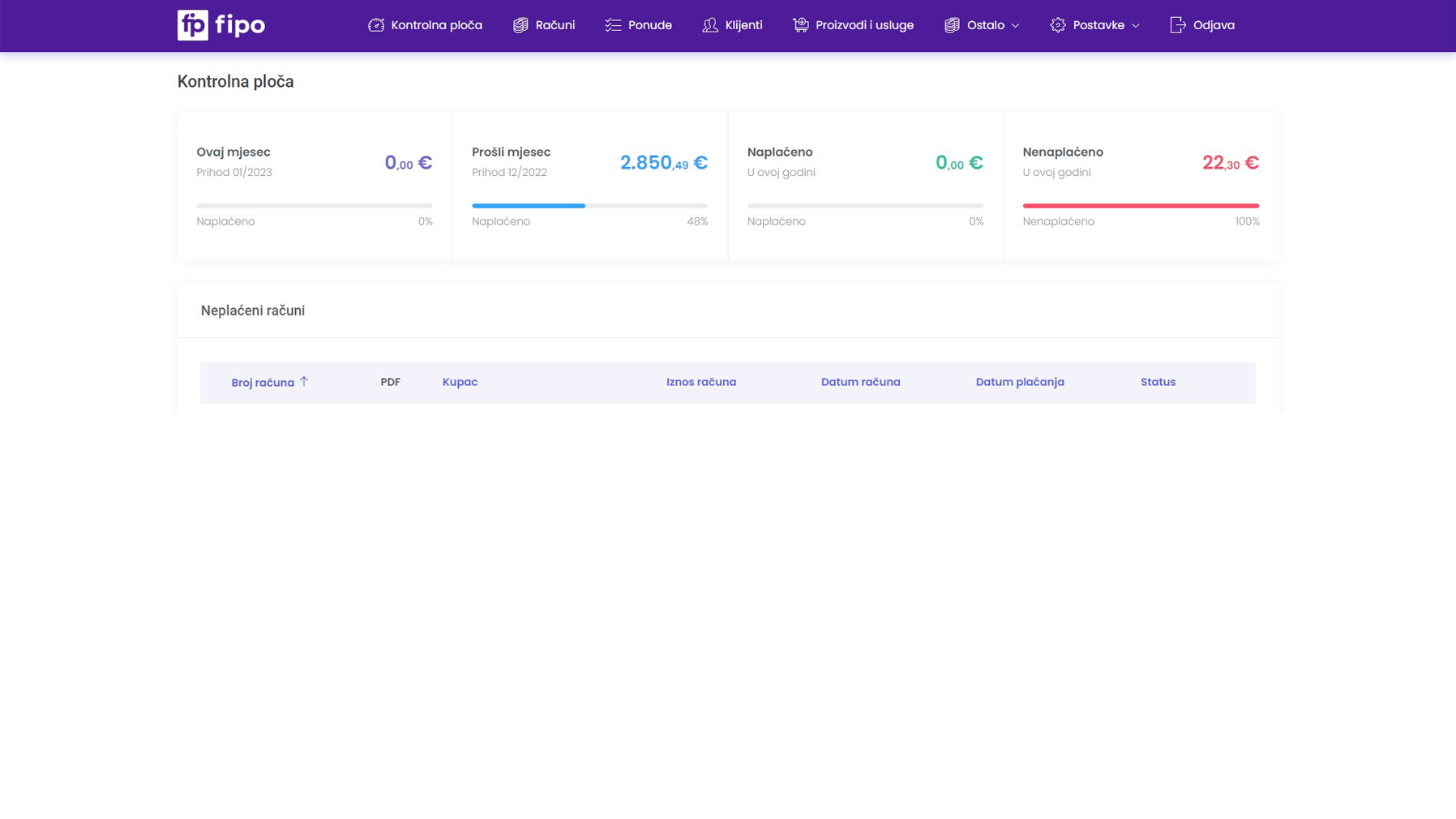This screenshot has height=819, width=1456.
Task: Click the Kontrolna ploča gauge icon
Action: [x=376, y=25]
